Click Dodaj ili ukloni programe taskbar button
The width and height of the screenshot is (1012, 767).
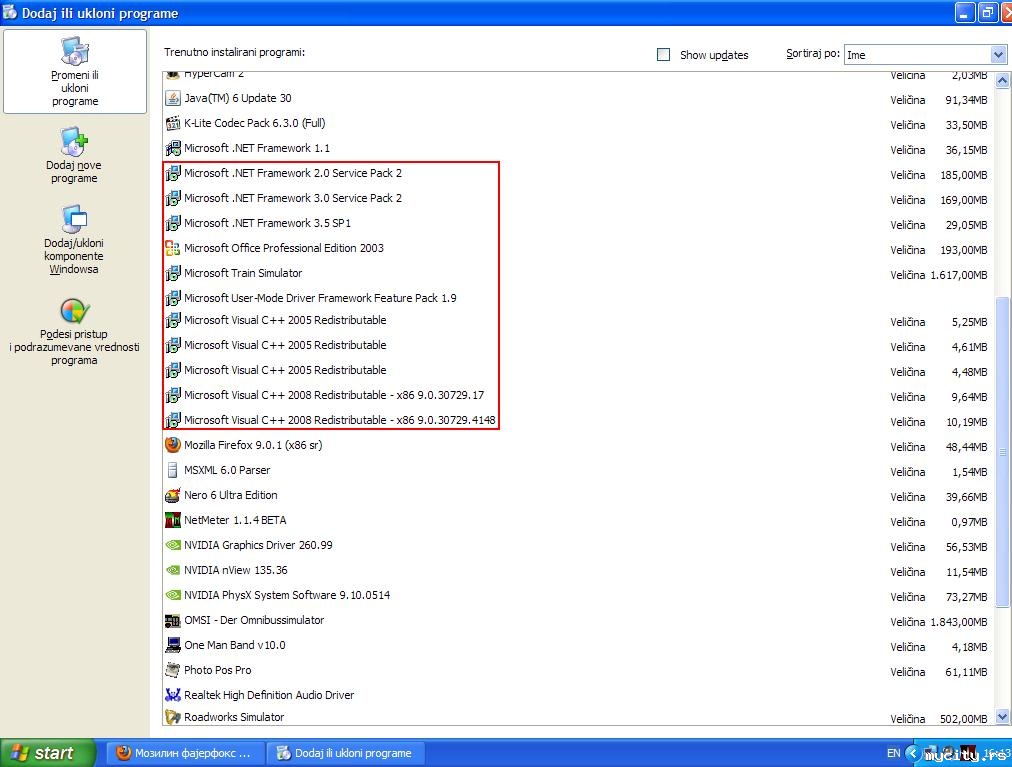pos(345,753)
